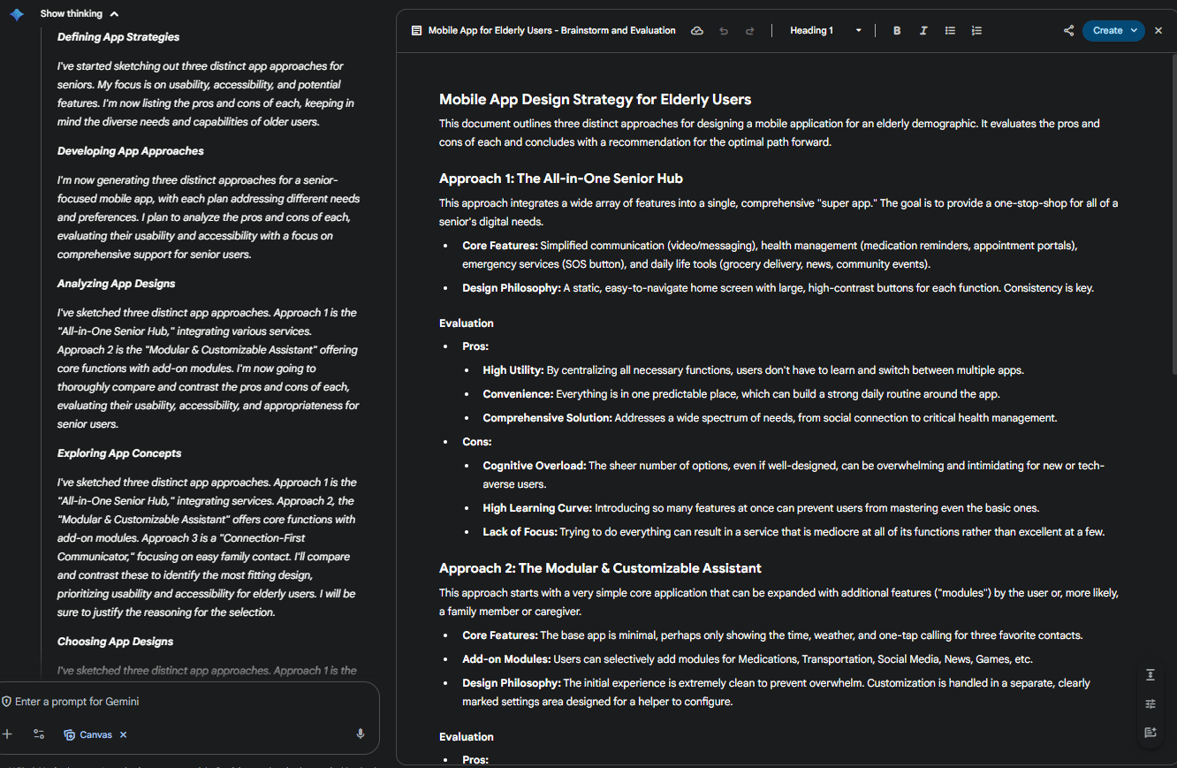The image size is (1177, 768).
Task: Click the change tone sliders icon in canvas
Action: (1150, 704)
